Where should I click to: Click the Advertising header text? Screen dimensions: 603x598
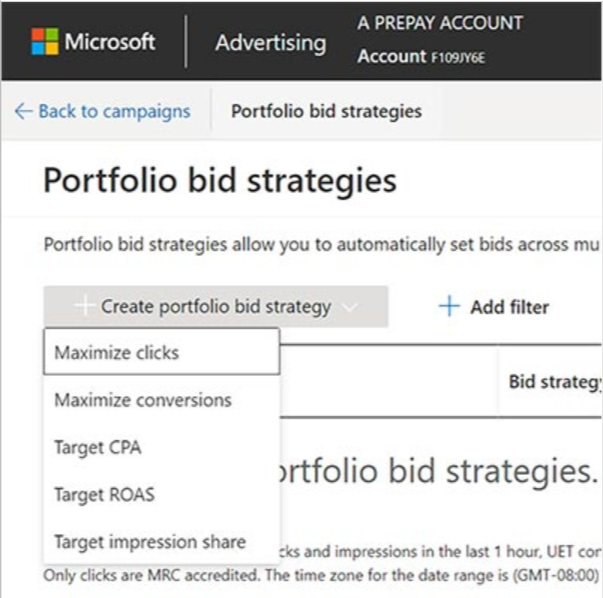(x=271, y=42)
